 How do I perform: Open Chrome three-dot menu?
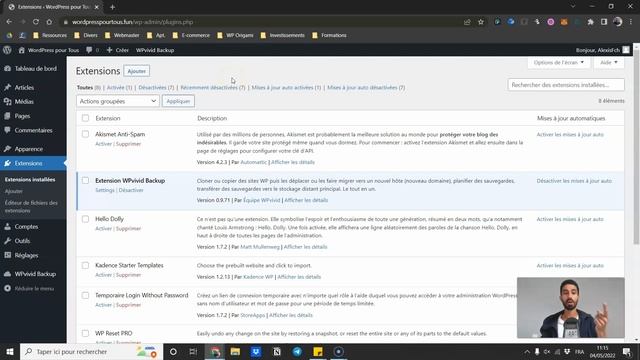click(631, 22)
